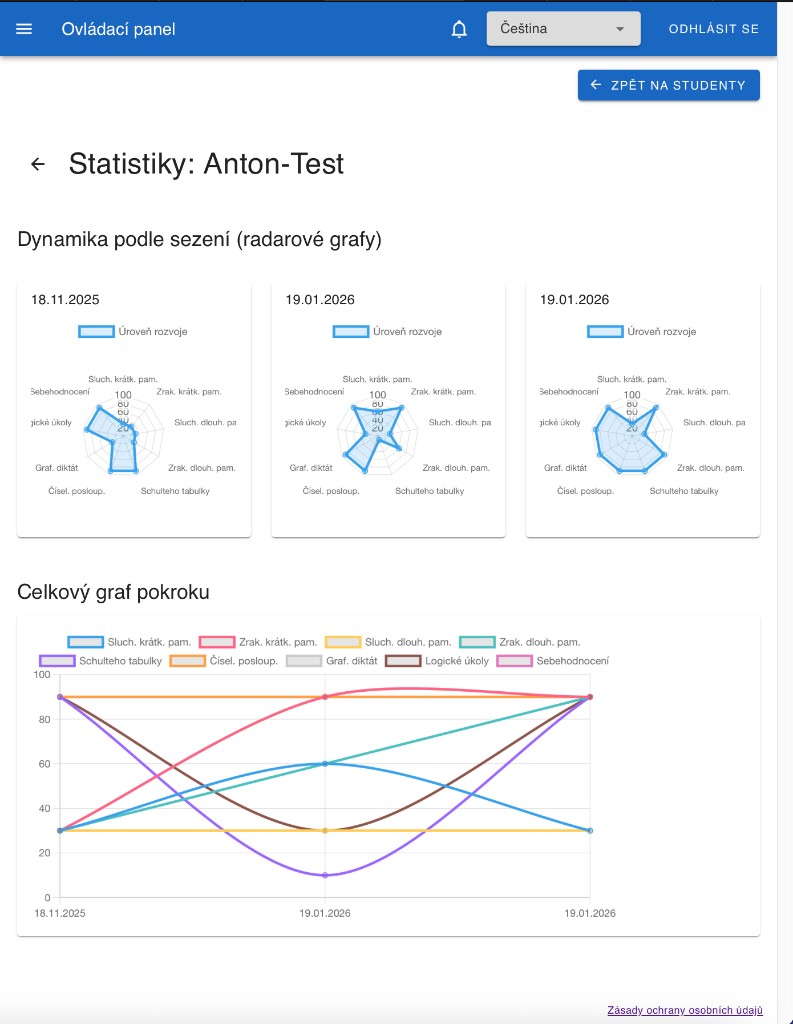793x1024 pixels.
Task: Toggle Úroveň rozvoje legend on the 18.11.2025 radar chart
Action: tap(134, 331)
